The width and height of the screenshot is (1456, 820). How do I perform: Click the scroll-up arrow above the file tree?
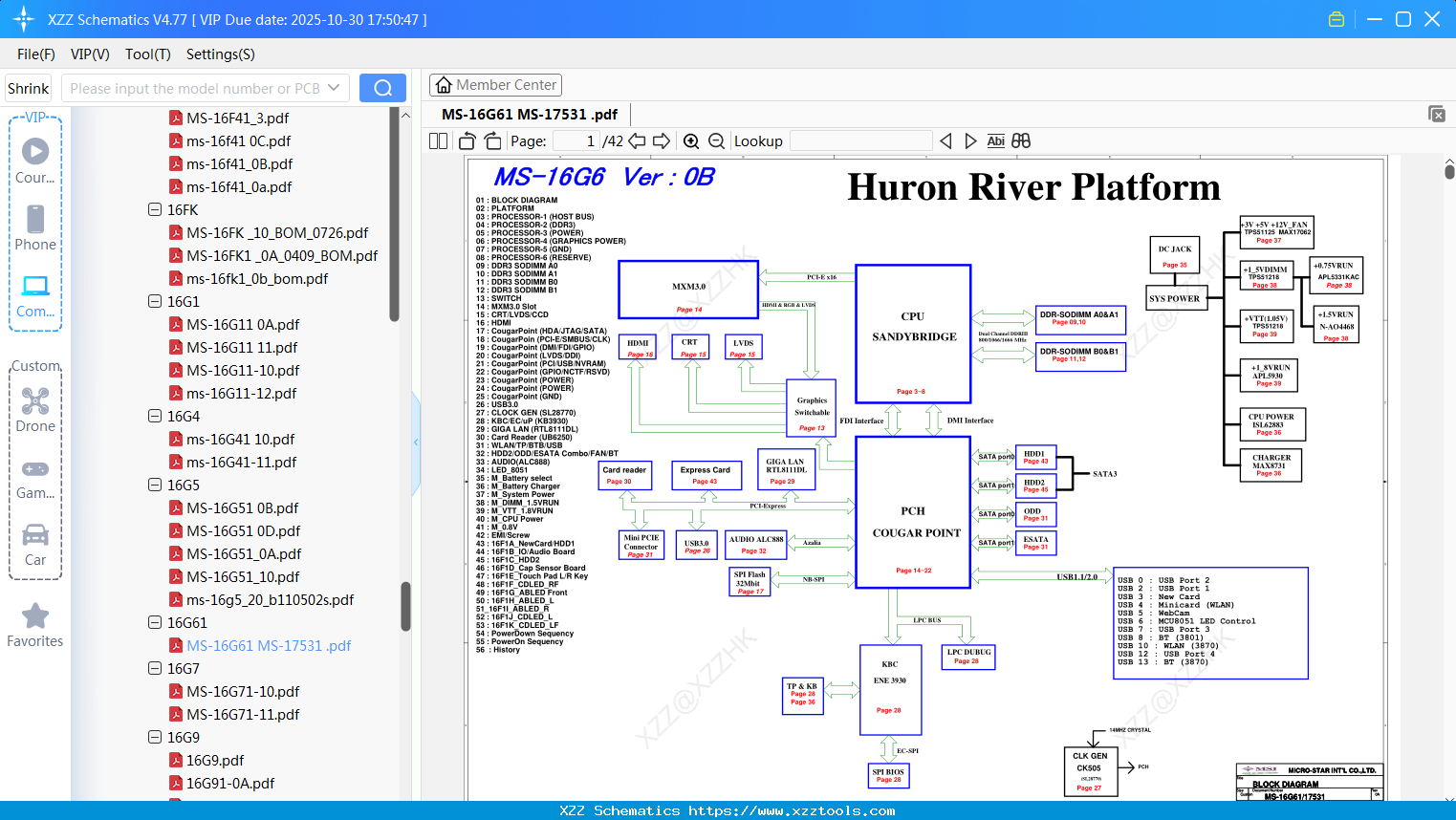[x=405, y=115]
